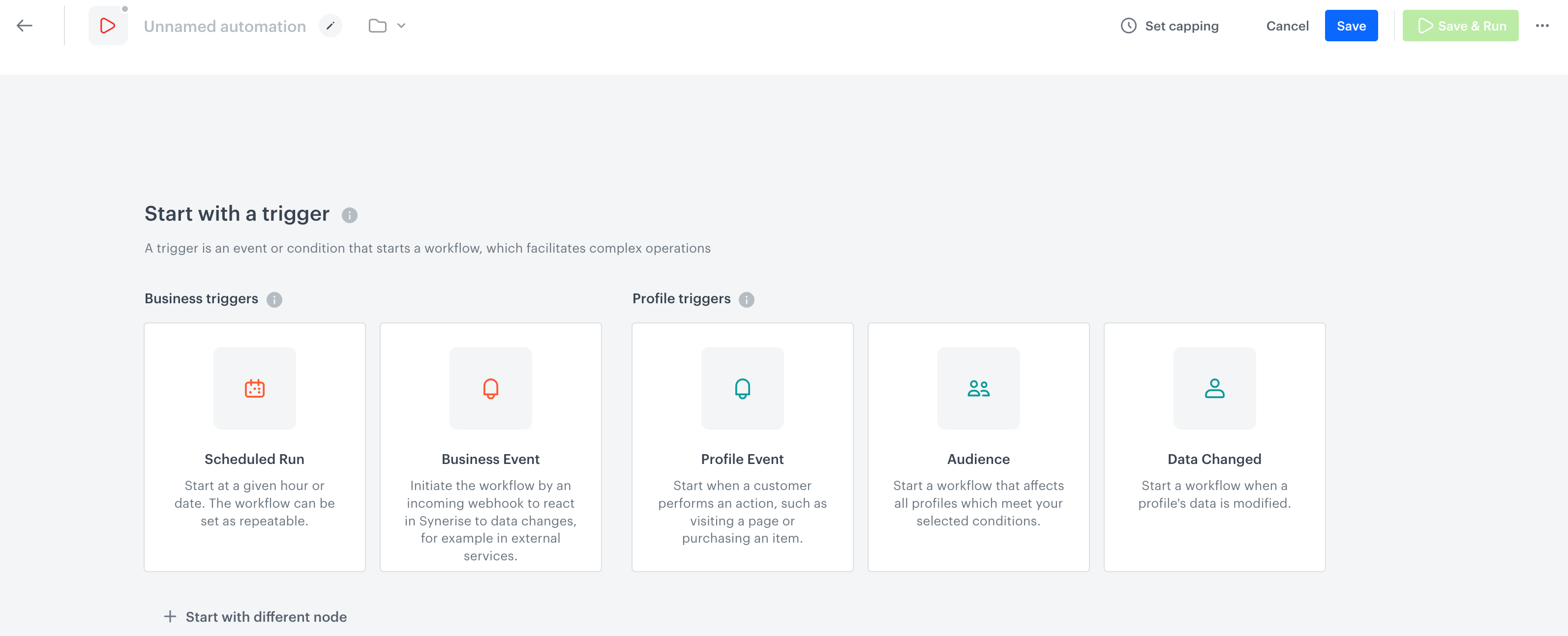Choose the Business Event trigger card

click(490, 447)
